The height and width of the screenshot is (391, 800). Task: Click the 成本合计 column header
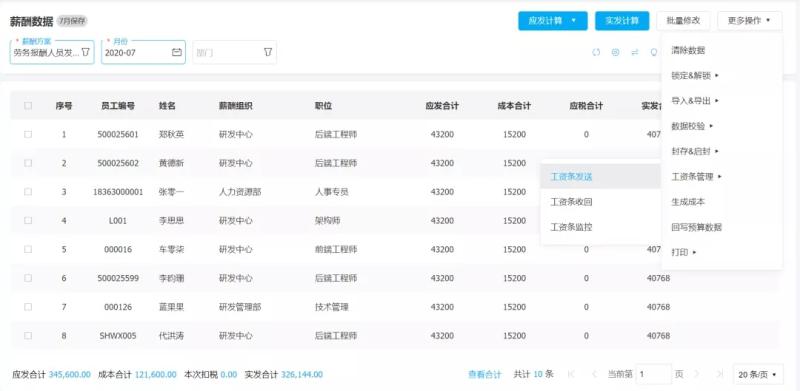coord(514,106)
